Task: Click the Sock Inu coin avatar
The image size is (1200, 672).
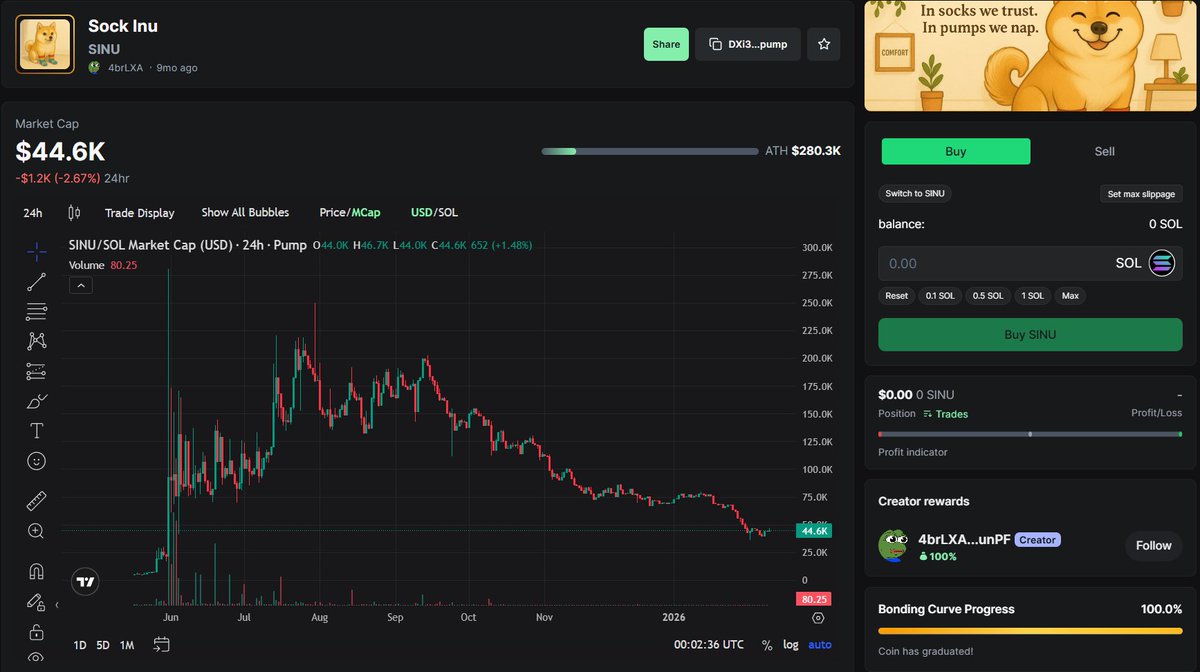Action: [45, 44]
